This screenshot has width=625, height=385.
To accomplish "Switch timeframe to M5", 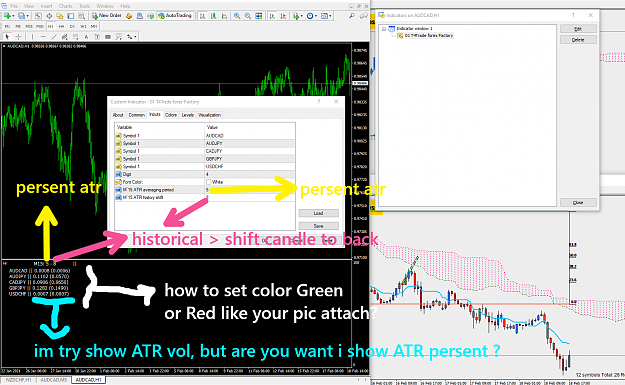I will 18,26.
